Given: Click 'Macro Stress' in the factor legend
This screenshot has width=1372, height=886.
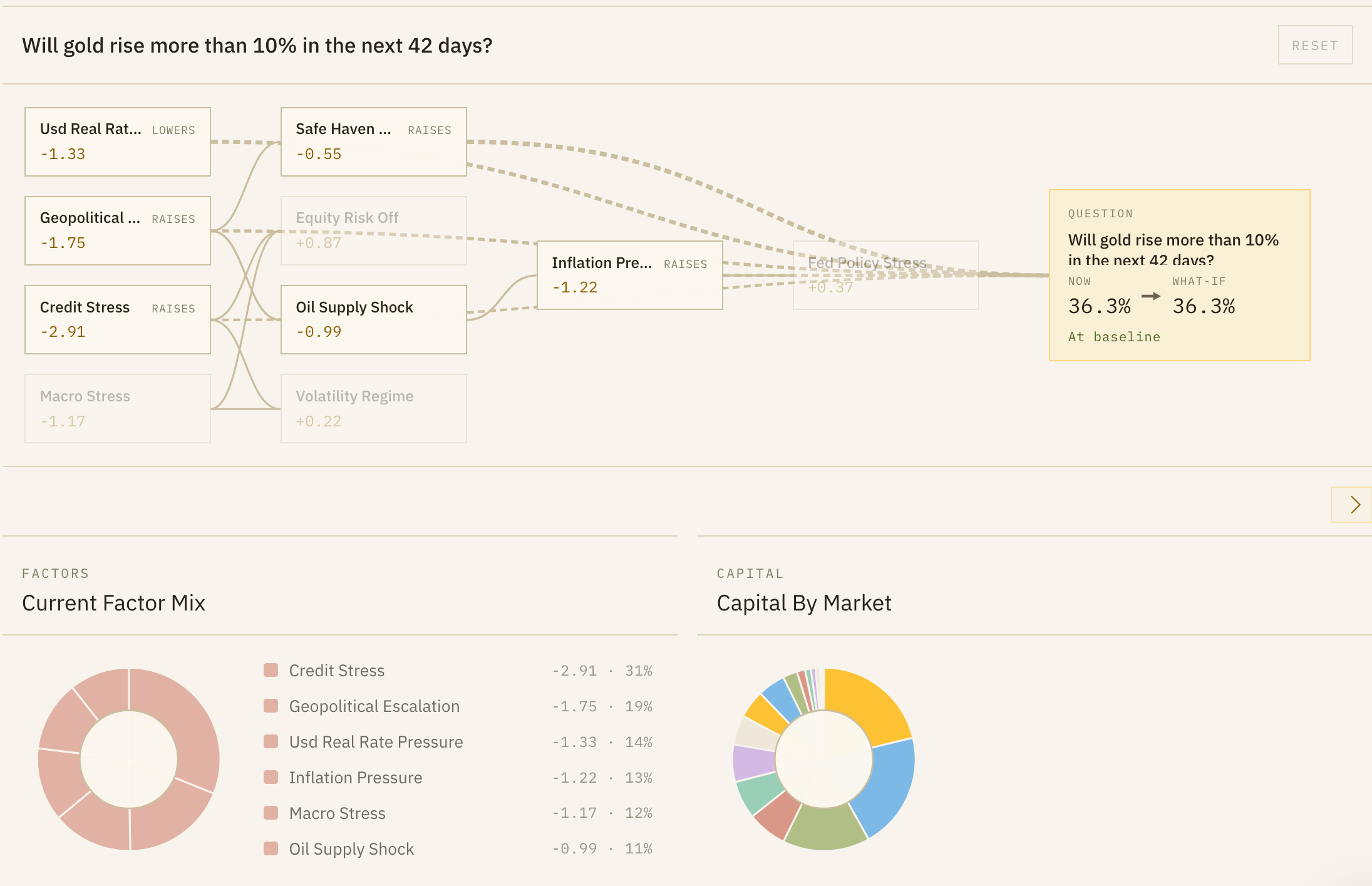Looking at the screenshot, I should (338, 813).
